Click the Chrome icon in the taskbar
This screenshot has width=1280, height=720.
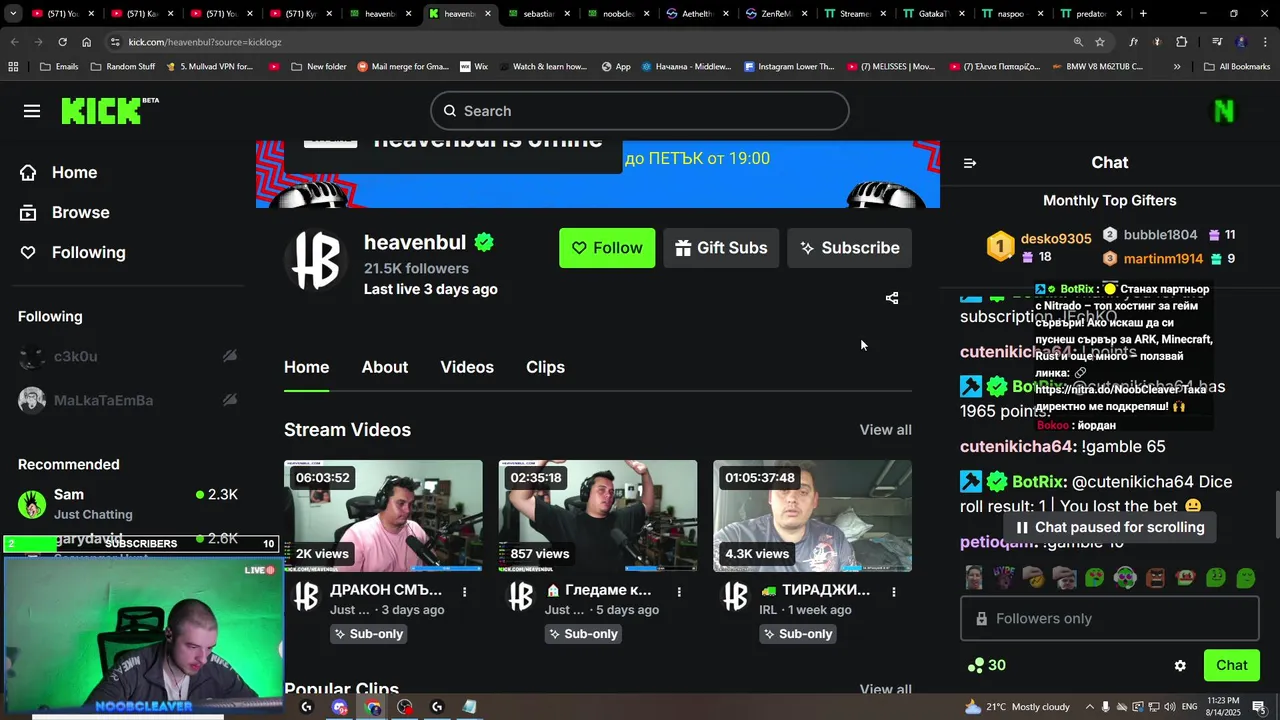click(373, 707)
